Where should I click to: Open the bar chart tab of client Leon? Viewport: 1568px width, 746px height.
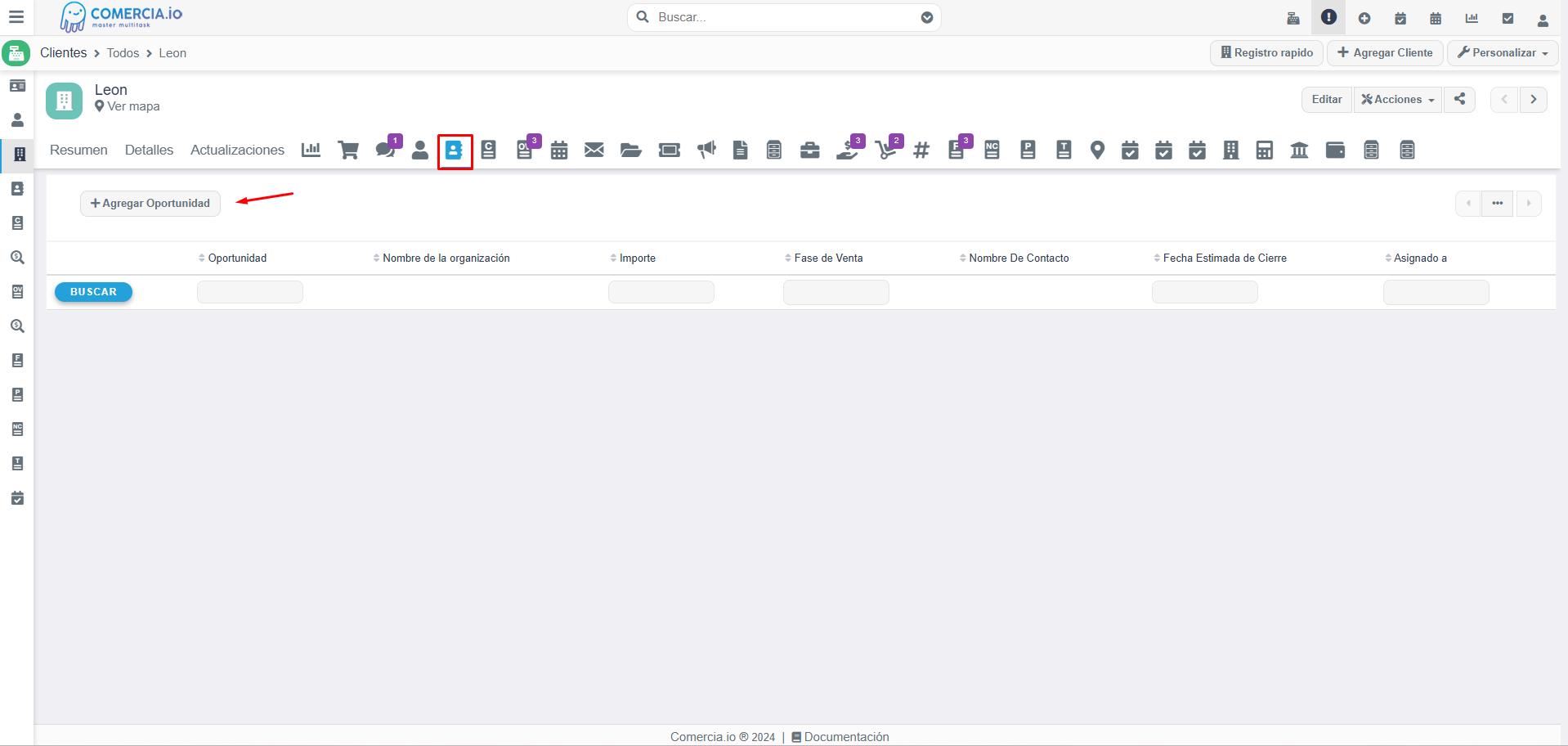coord(311,150)
